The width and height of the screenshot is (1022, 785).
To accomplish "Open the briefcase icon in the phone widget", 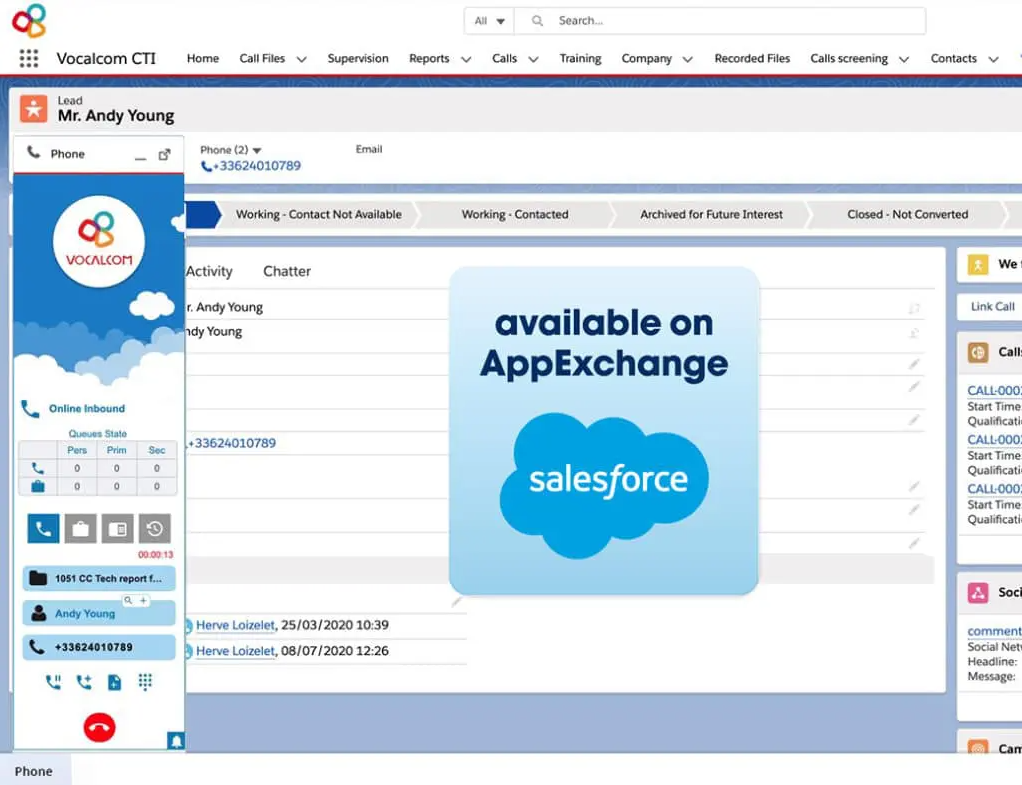I will click(81, 528).
